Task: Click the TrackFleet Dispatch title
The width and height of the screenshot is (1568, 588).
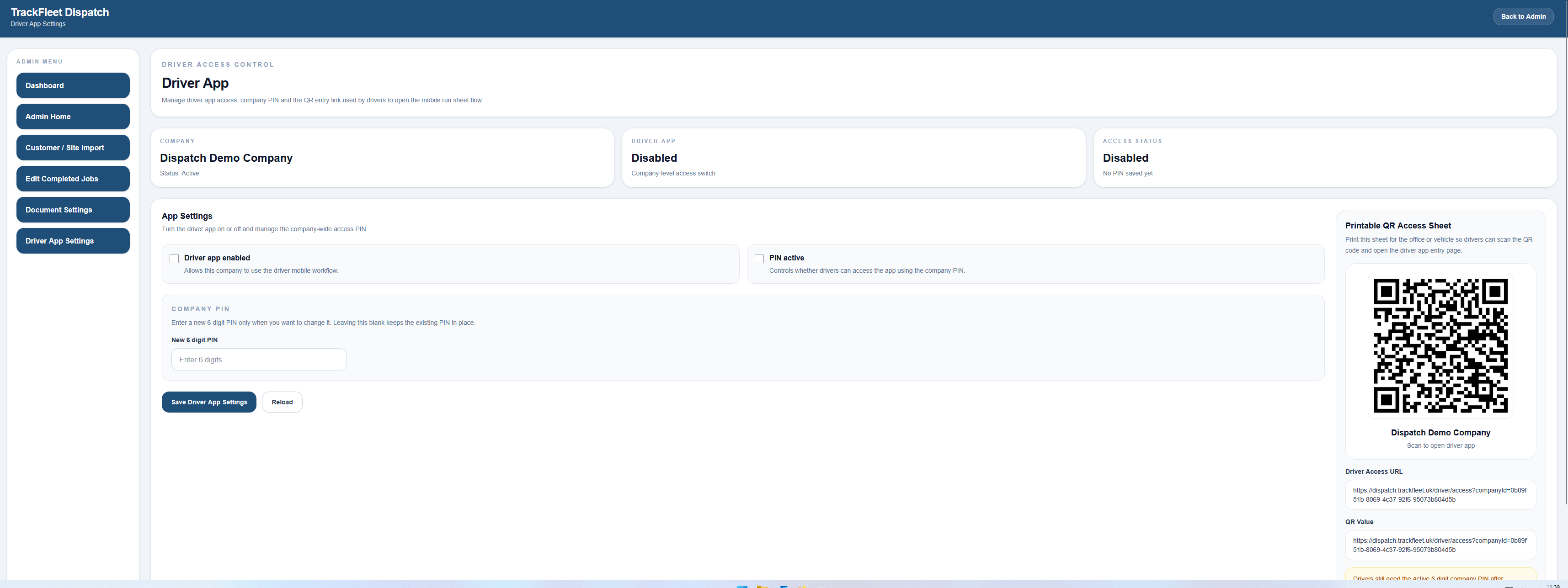Action: coord(59,12)
